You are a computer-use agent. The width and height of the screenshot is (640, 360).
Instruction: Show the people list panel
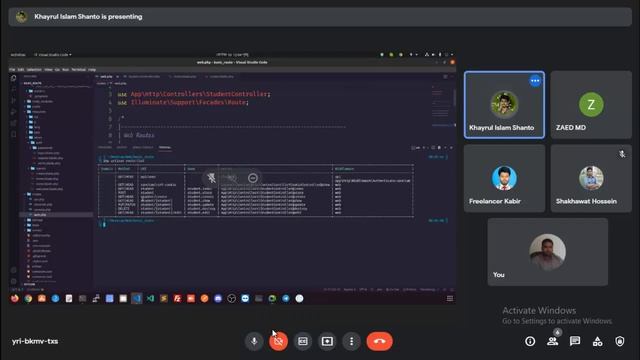553,341
